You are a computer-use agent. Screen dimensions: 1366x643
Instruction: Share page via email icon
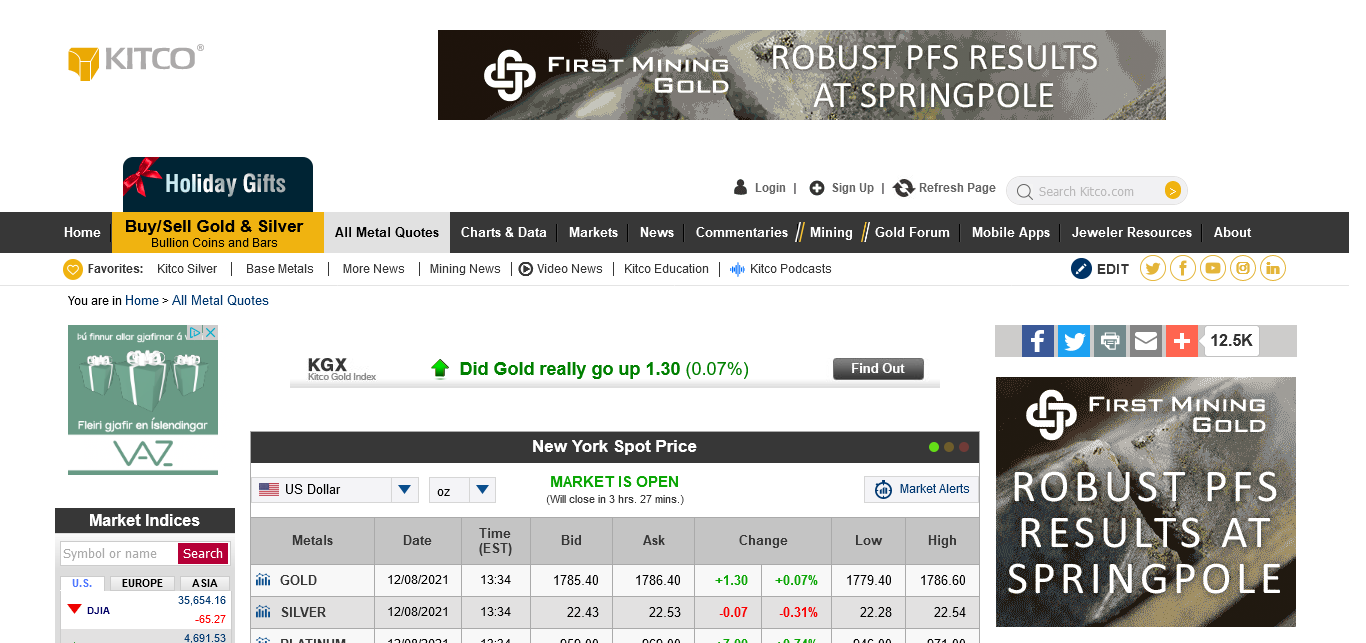coord(1145,341)
